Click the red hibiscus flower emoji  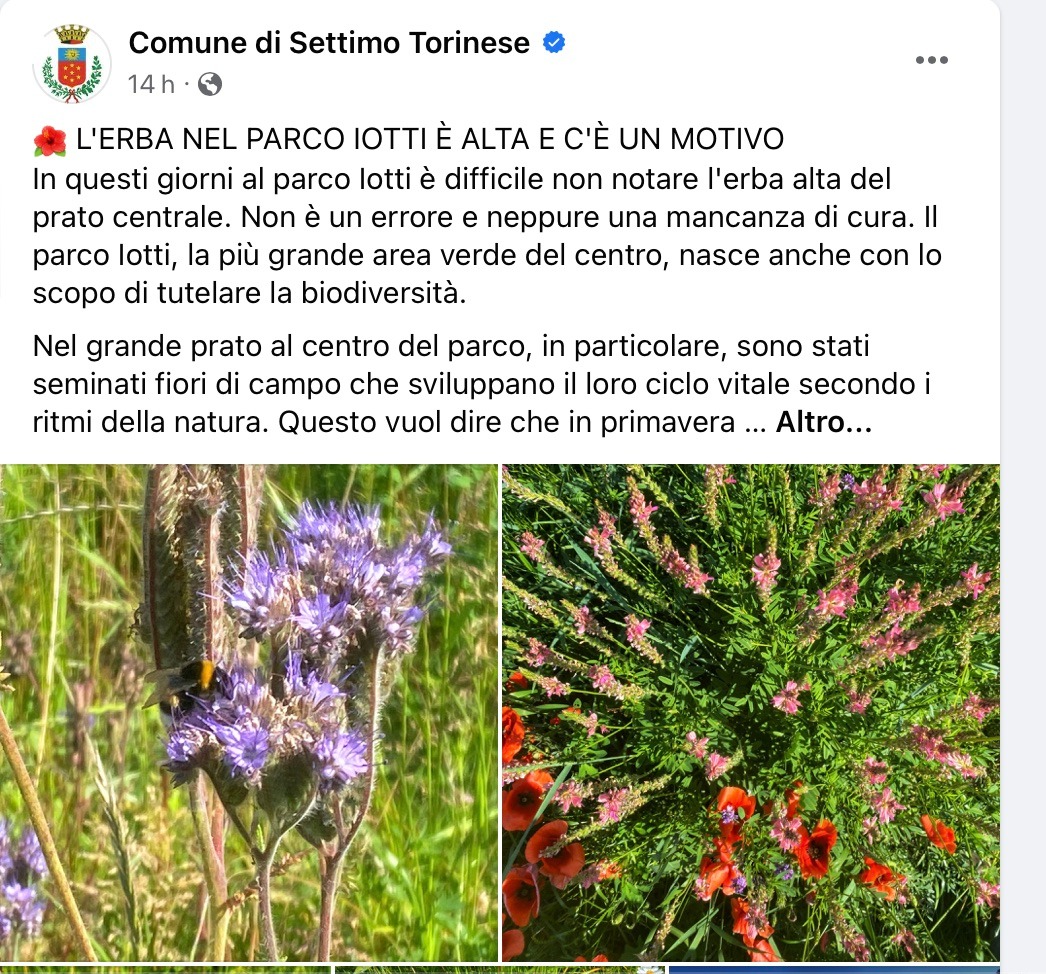click(x=50, y=140)
